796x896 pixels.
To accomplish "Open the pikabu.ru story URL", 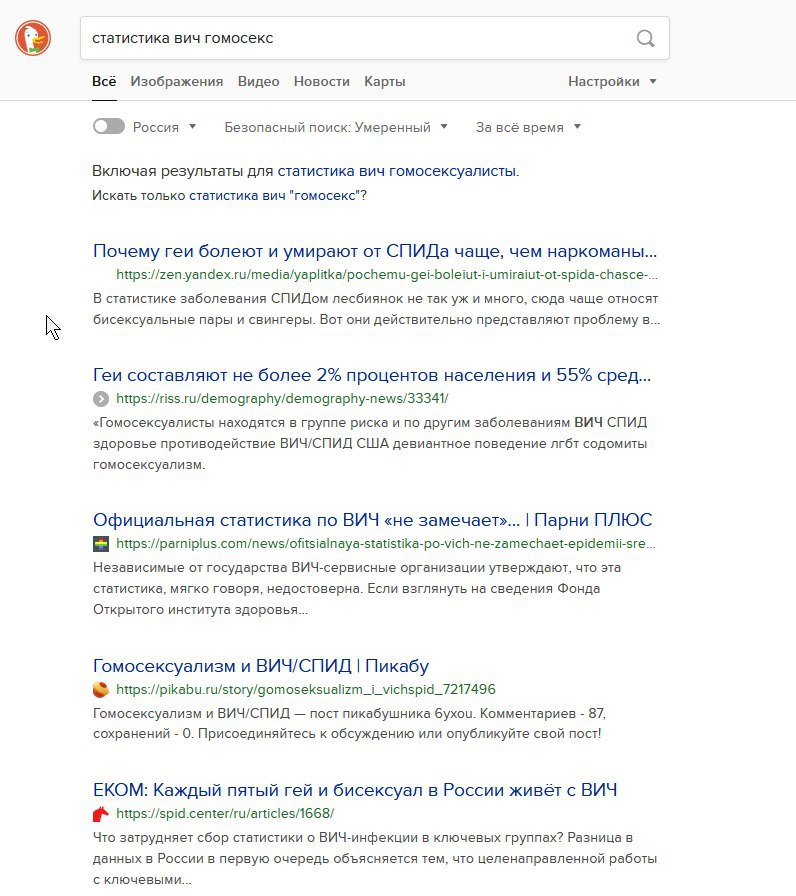I will tap(306, 690).
